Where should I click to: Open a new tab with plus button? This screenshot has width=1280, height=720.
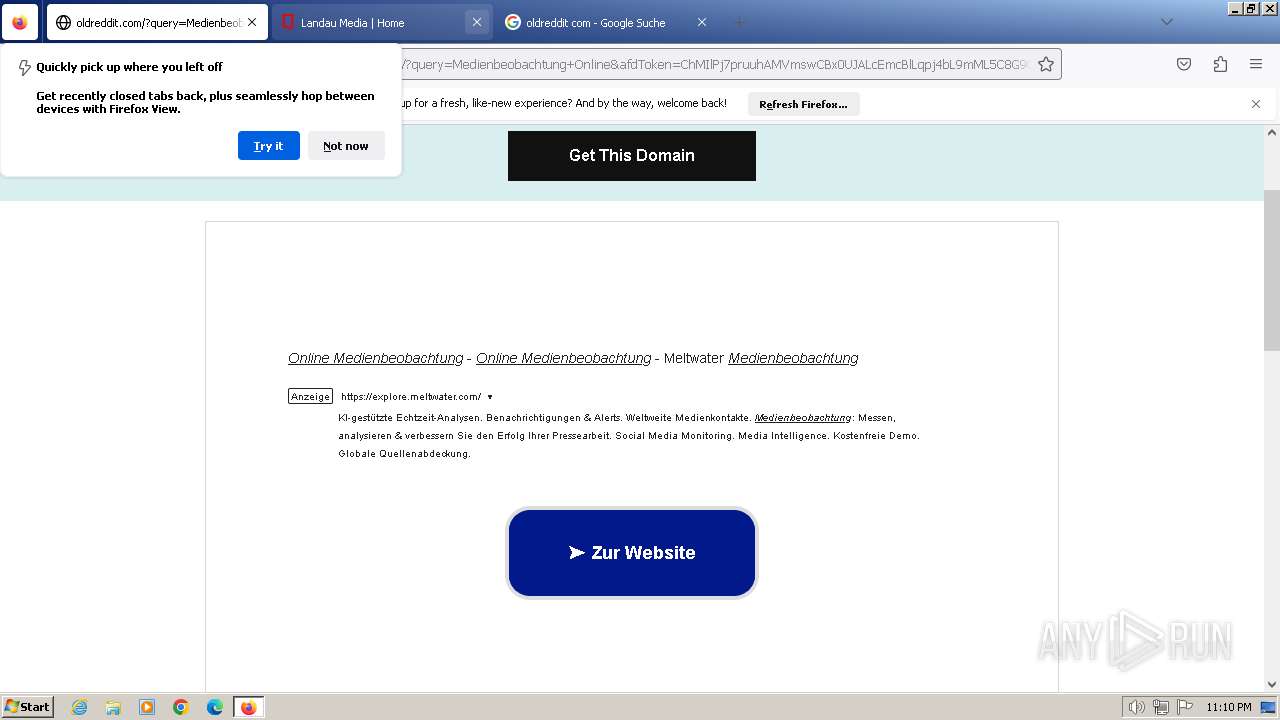[x=739, y=22]
